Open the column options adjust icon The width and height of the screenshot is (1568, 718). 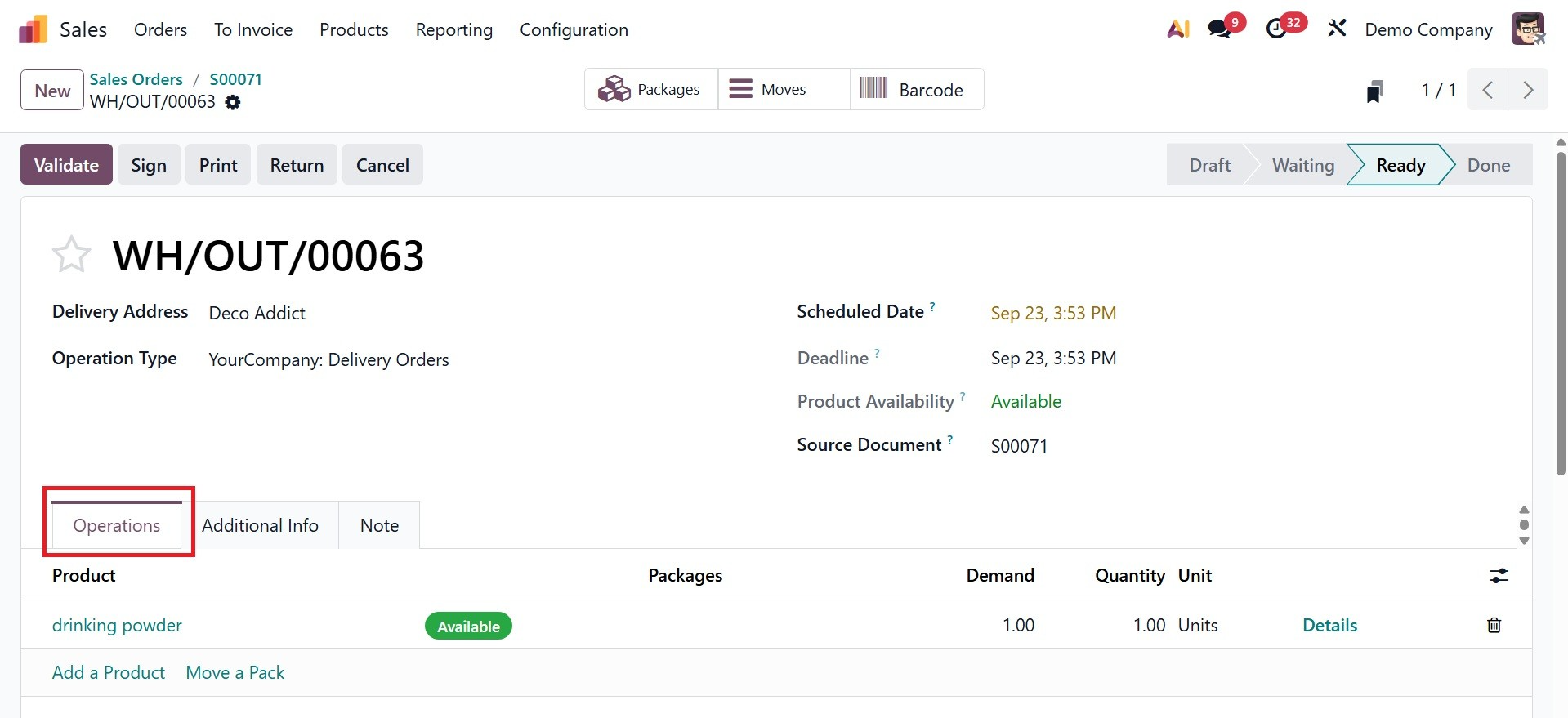1499,576
